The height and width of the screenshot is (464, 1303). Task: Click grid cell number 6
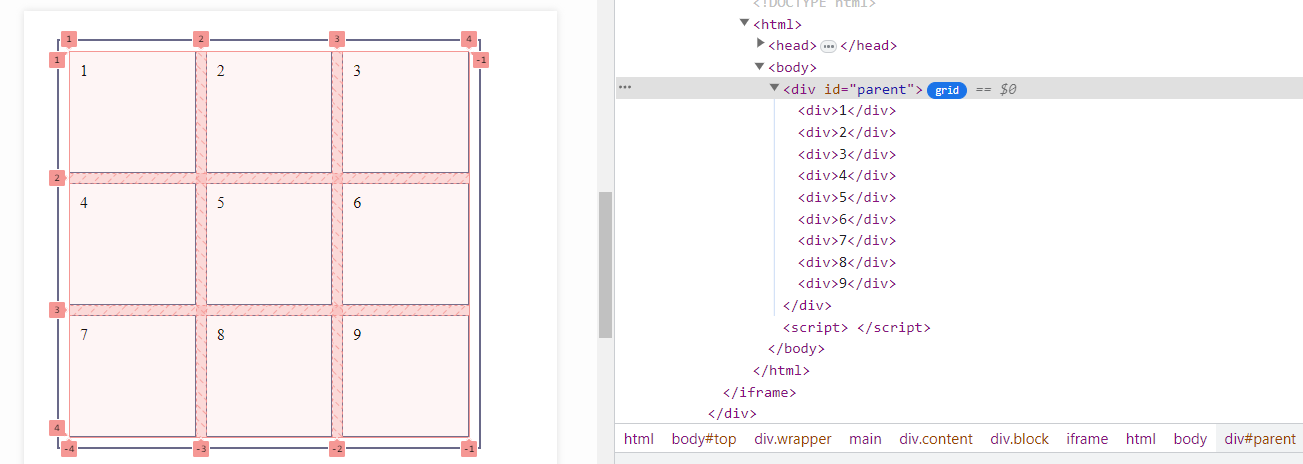click(x=405, y=244)
